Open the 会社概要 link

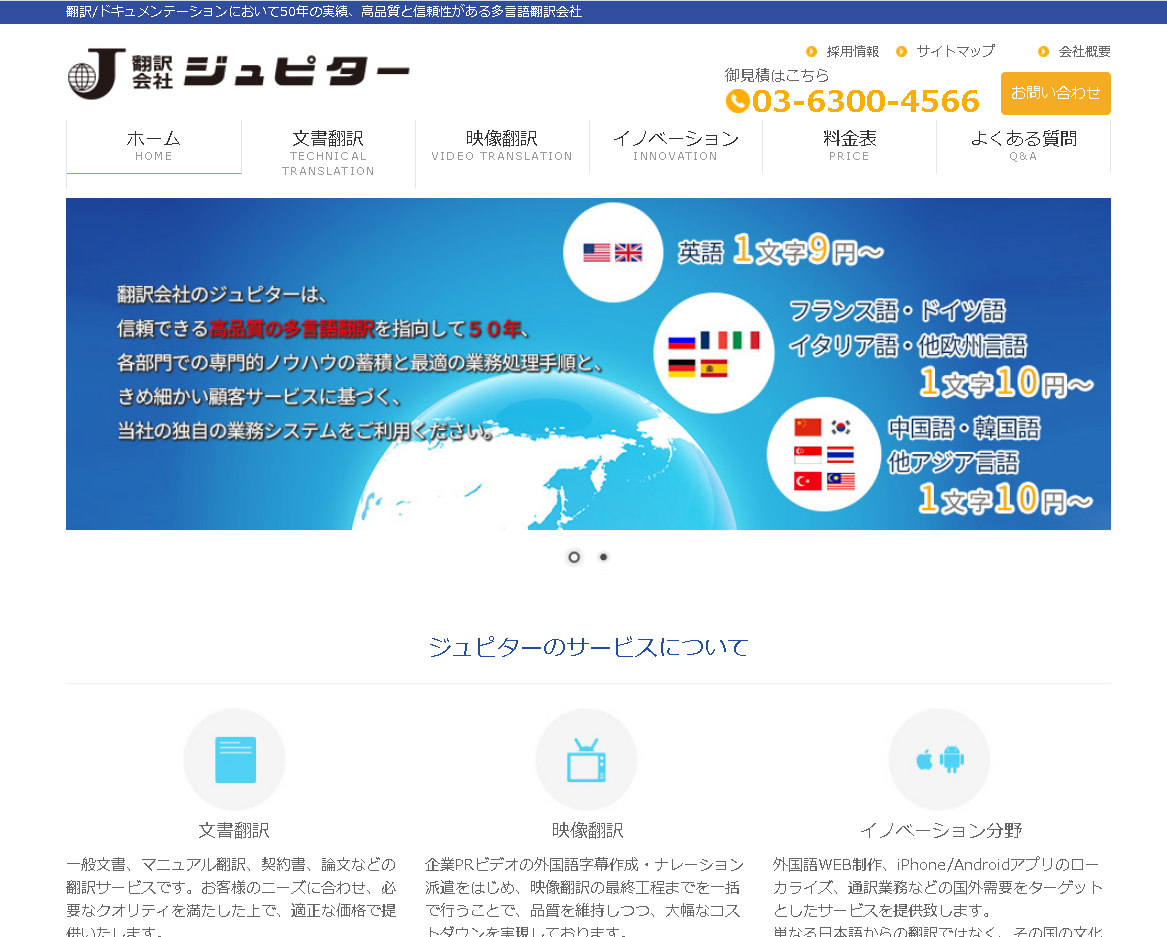1083,50
